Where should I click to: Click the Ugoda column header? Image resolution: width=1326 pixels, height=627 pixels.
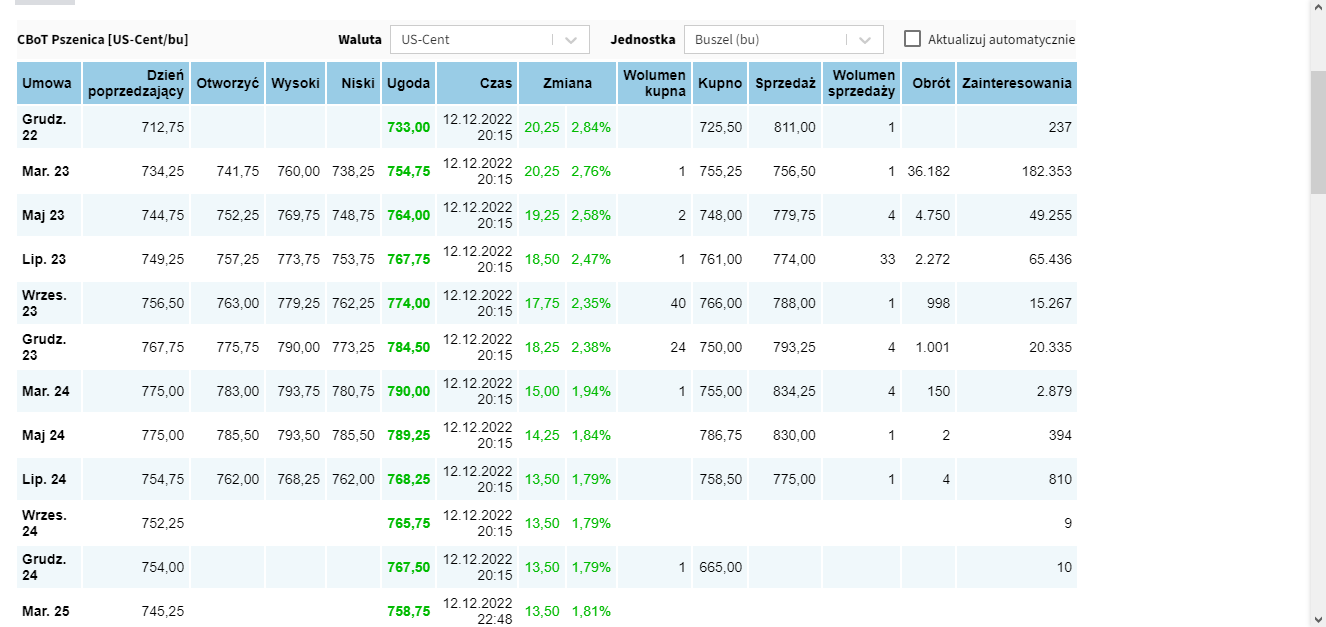(408, 83)
